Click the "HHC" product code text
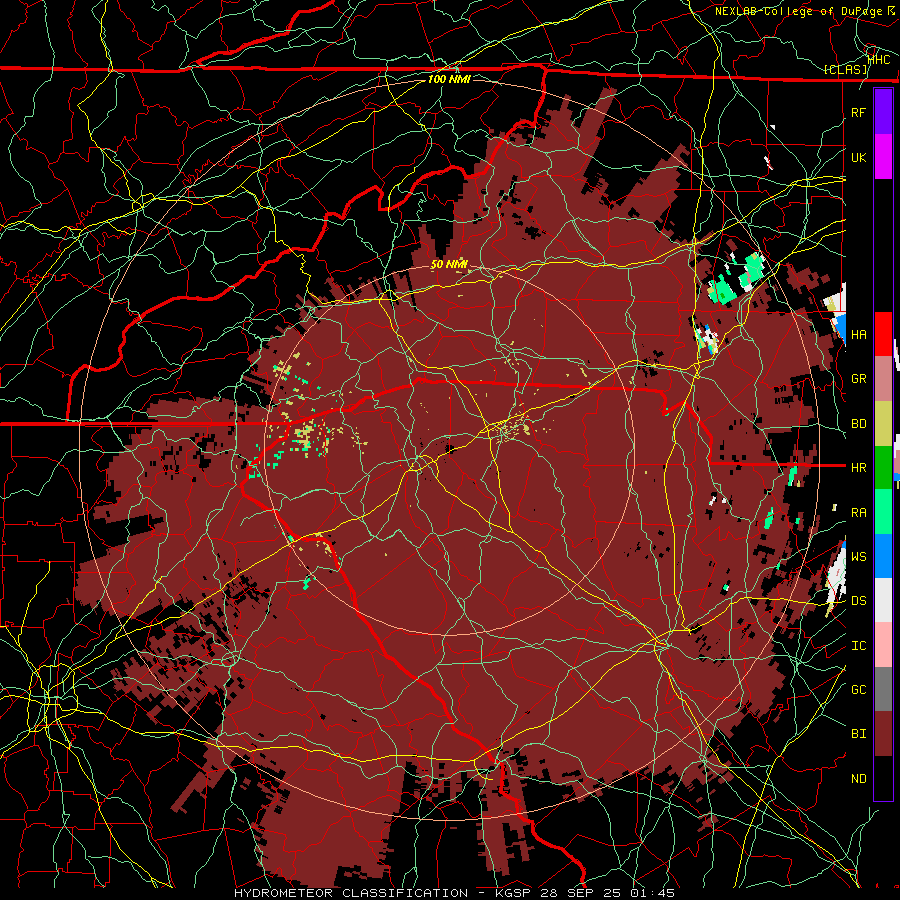Viewport: 900px width, 900px height. 879,60
